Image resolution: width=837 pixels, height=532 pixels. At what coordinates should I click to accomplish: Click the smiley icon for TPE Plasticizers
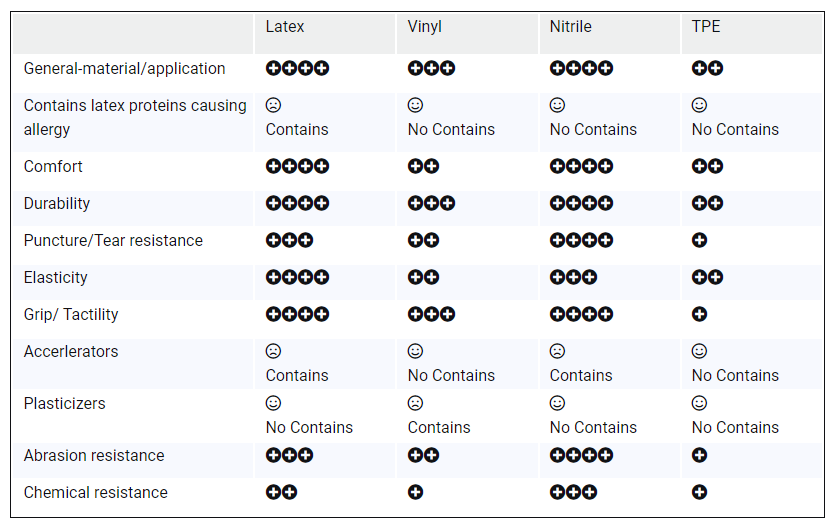(699, 403)
